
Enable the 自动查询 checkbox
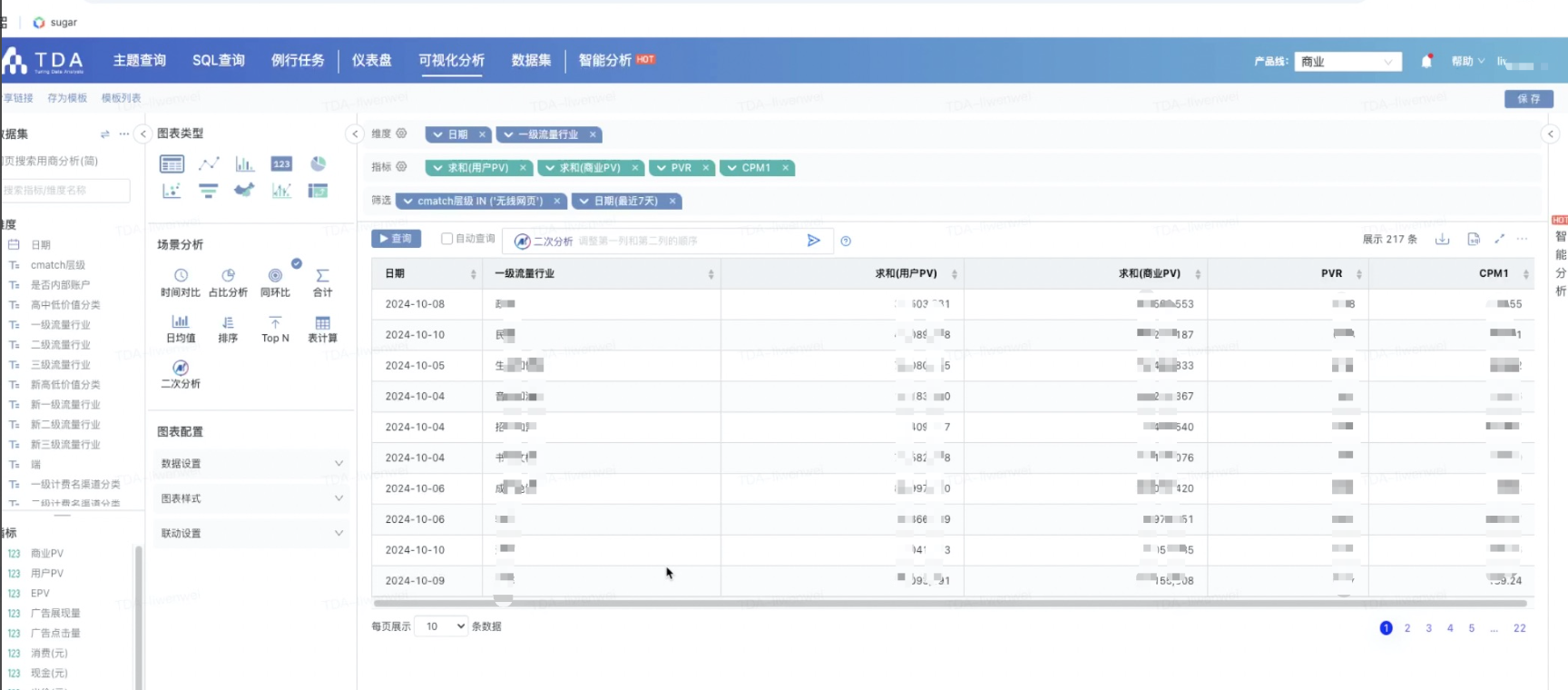(x=446, y=239)
